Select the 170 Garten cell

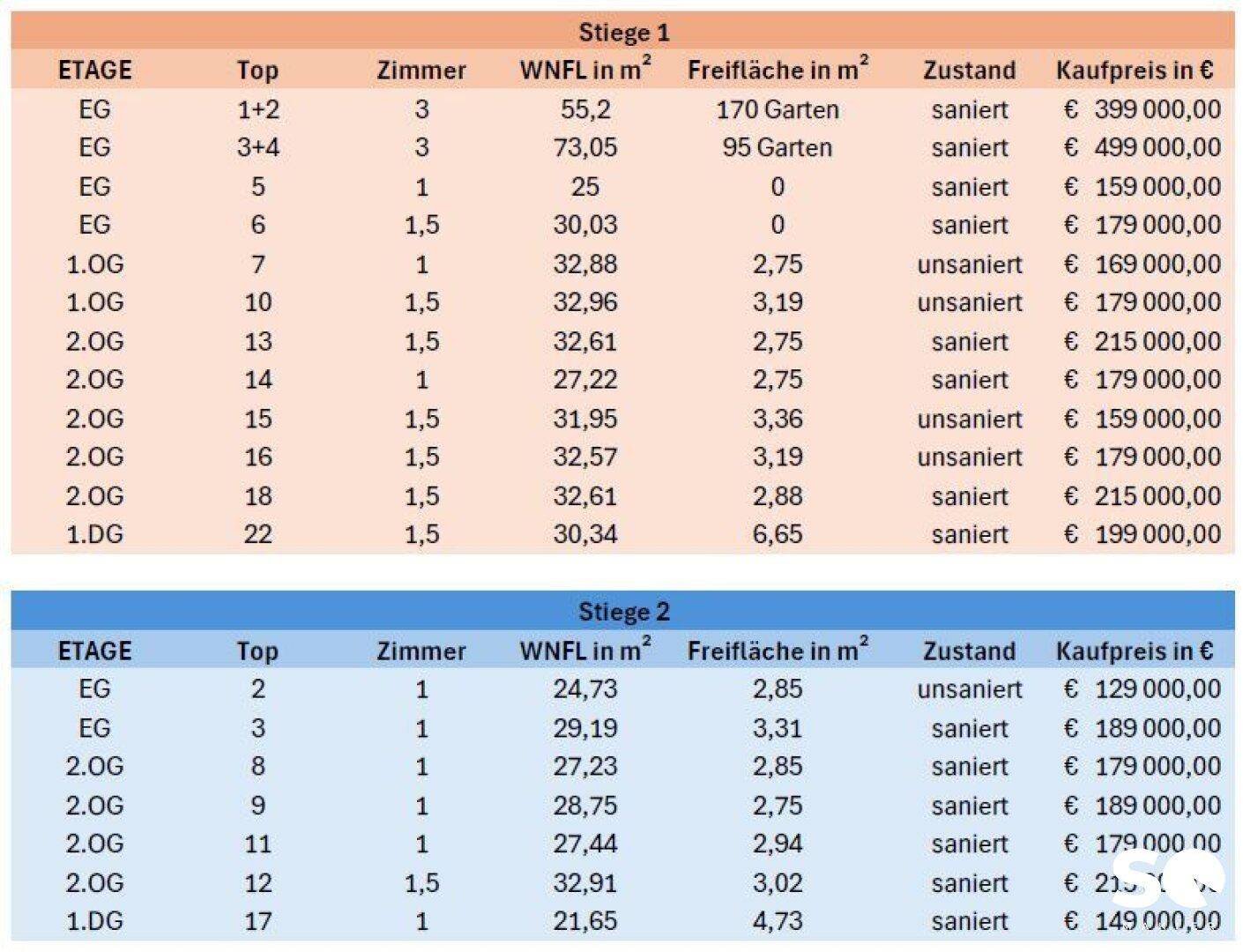777,110
